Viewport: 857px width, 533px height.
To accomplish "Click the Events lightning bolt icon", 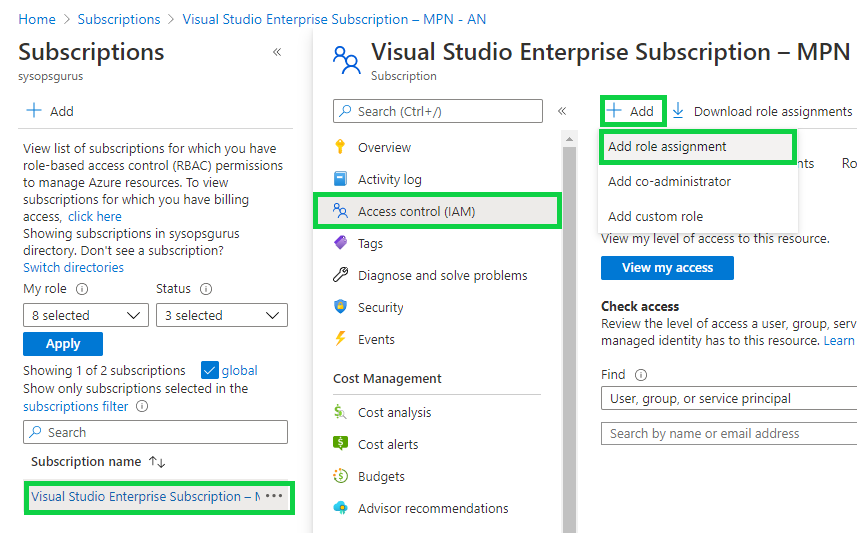I will pos(340,338).
